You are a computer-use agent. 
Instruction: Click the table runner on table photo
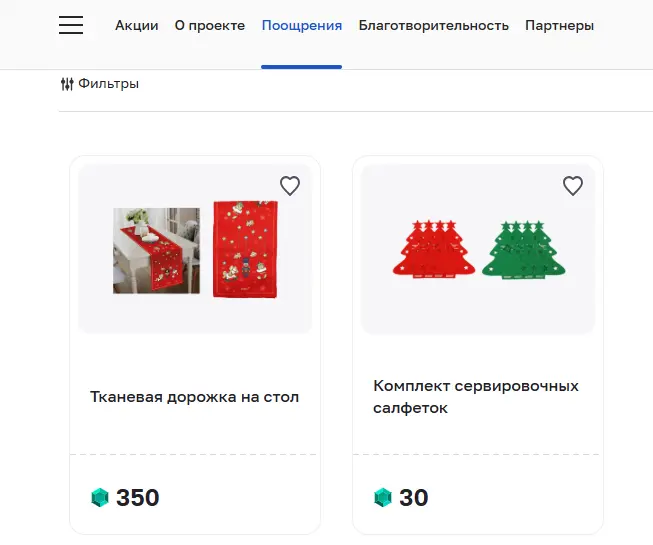click(157, 251)
